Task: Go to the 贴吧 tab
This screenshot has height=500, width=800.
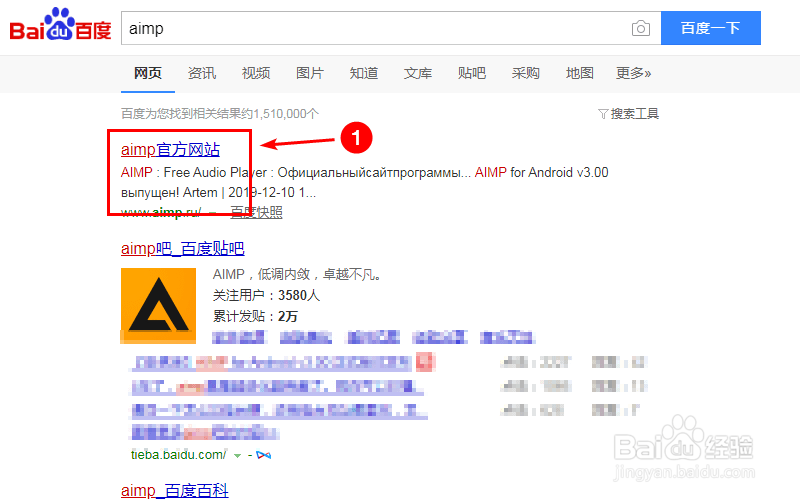Action: pyautogui.click(x=471, y=73)
